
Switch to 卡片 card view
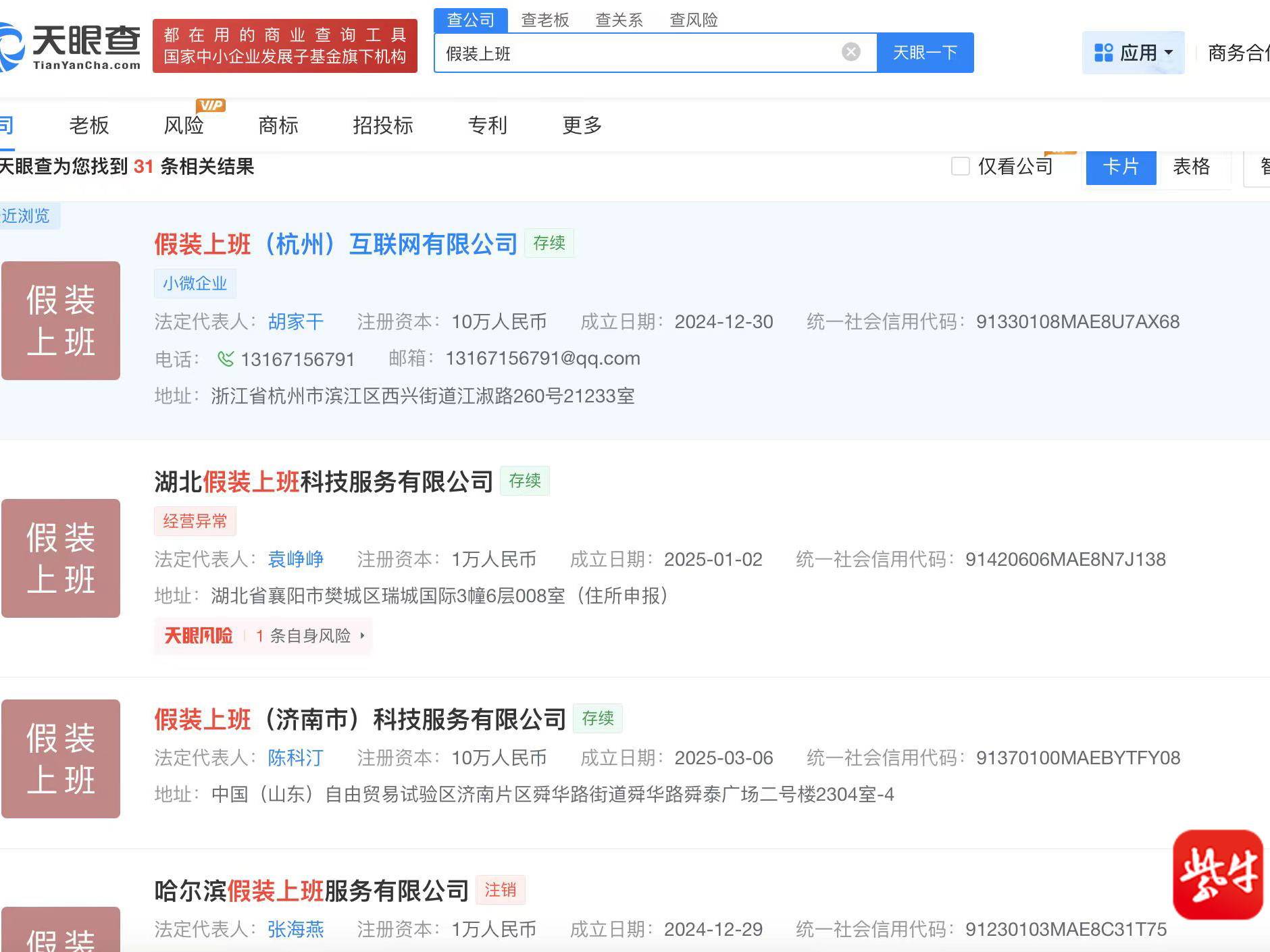1121,166
